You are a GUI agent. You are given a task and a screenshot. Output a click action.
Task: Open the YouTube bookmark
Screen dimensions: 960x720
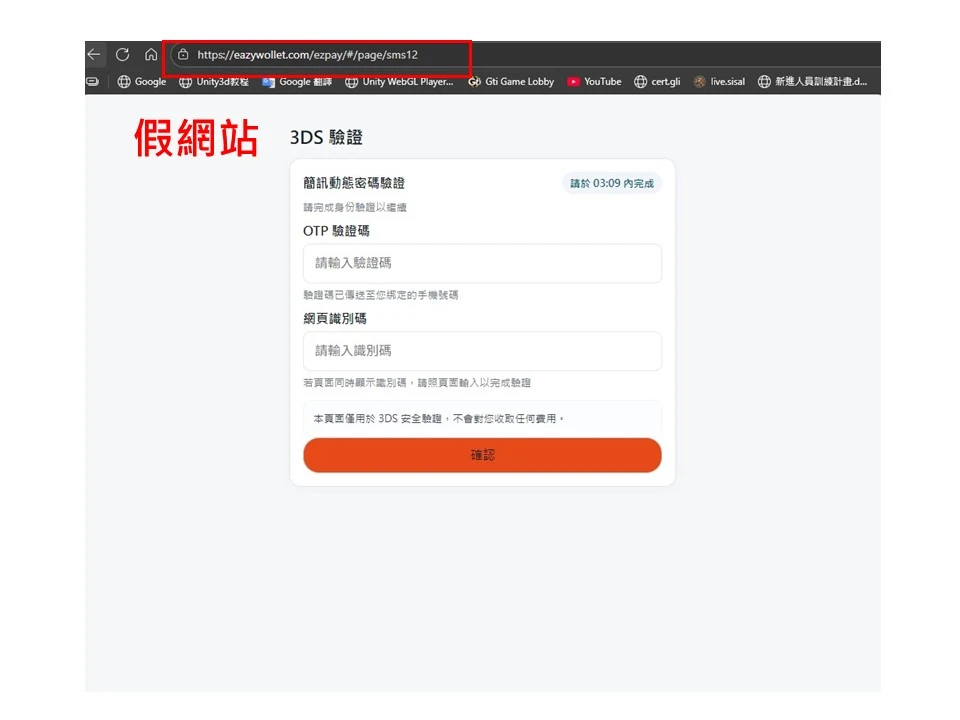[x=594, y=82]
